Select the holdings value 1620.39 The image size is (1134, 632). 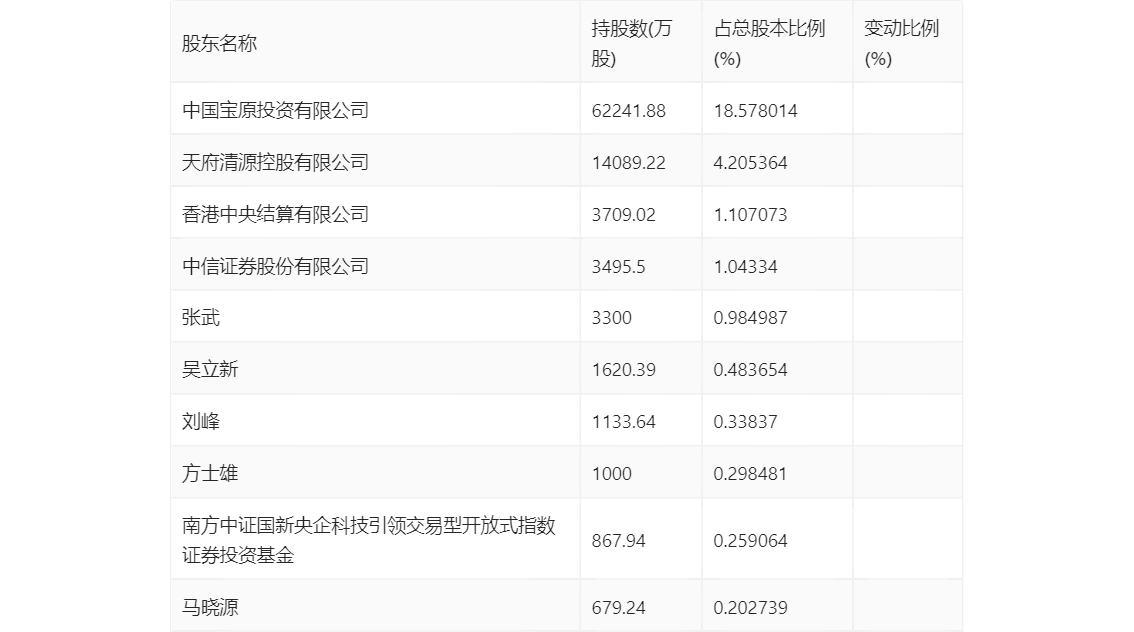pyautogui.click(x=623, y=370)
